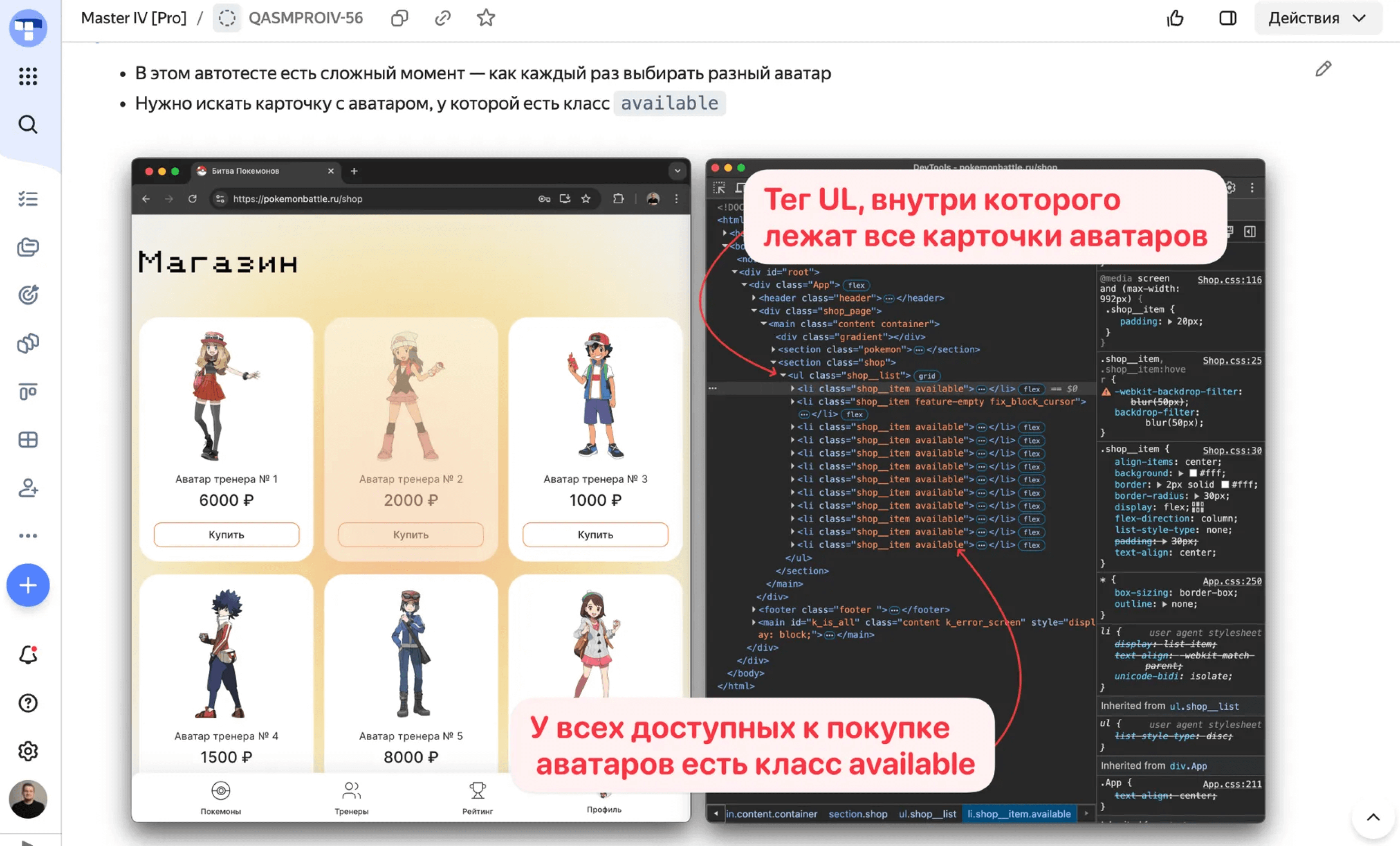Viewport: 1400px width, 846px height.
Task: Add issue to favorites with star
Action: click(486, 18)
